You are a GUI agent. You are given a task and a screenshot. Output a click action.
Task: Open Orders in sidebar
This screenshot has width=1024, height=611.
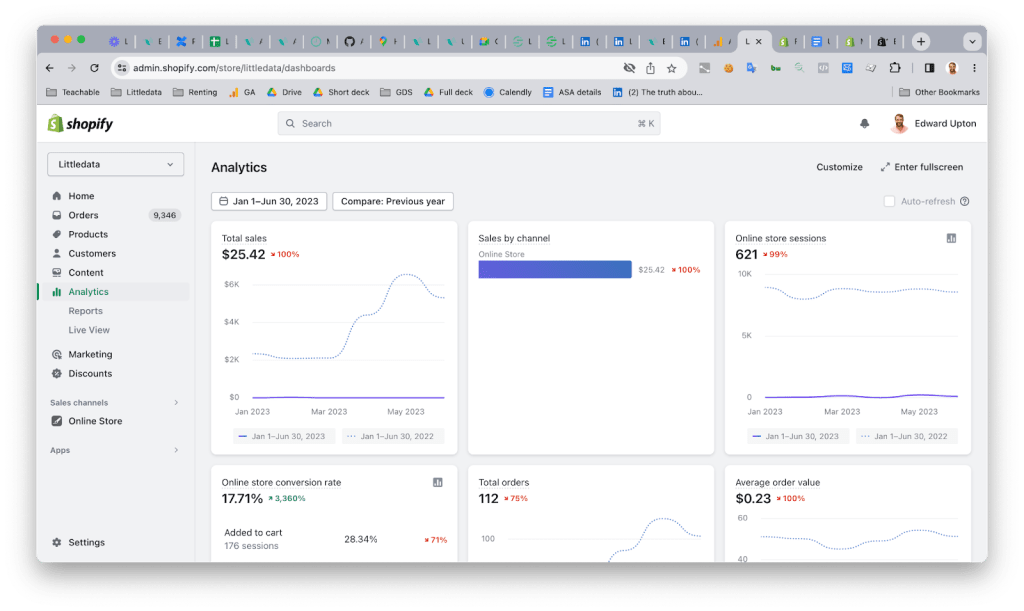84,215
